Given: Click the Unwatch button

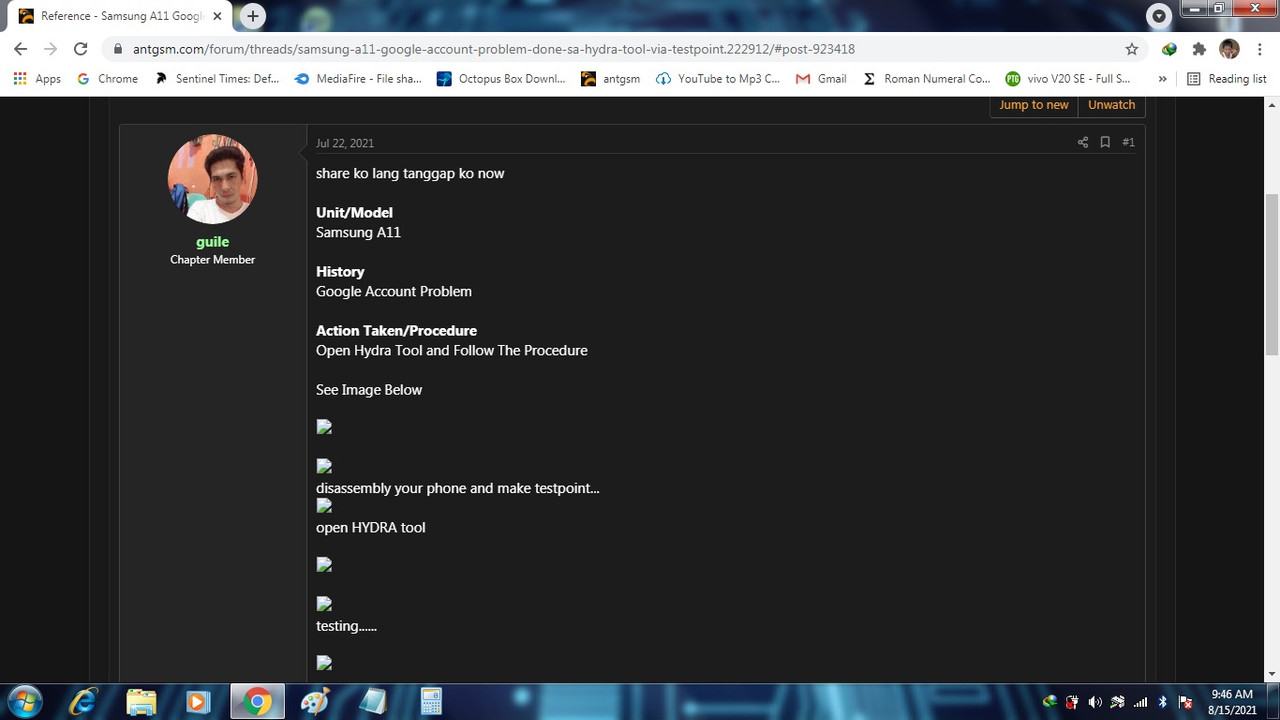Looking at the screenshot, I should (1111, 105).
